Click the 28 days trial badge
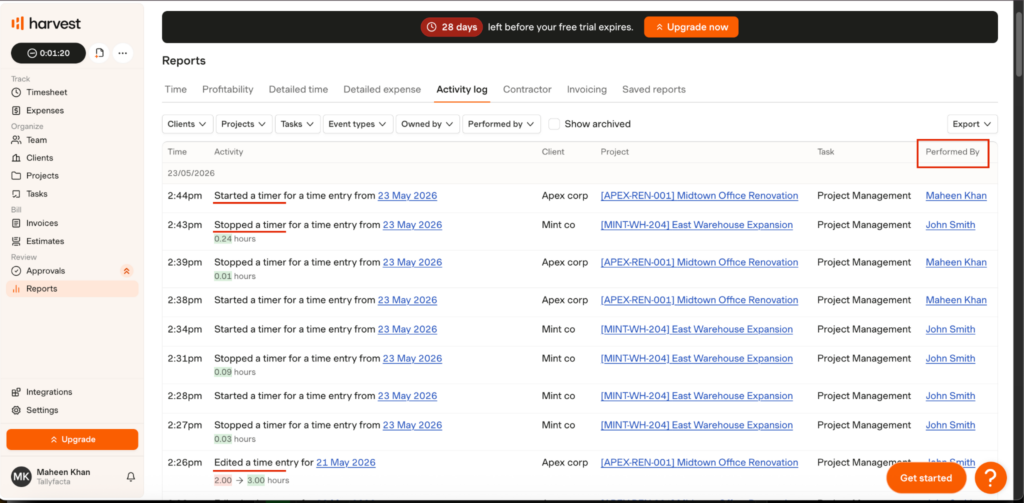This screenshot has height=503, width=1024. (451, 27)
